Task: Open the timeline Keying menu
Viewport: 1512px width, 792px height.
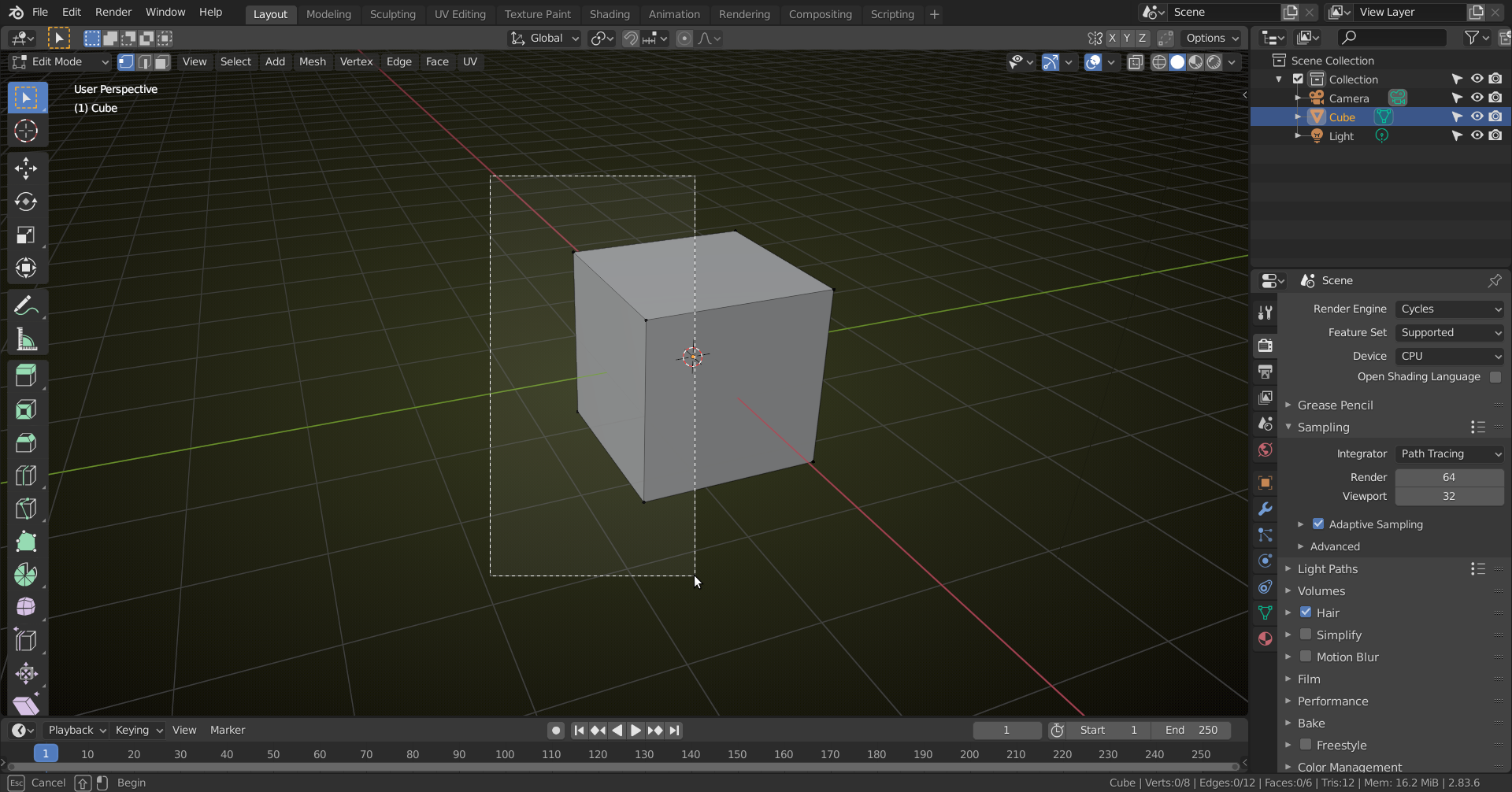Action: (x=139, y=731)
